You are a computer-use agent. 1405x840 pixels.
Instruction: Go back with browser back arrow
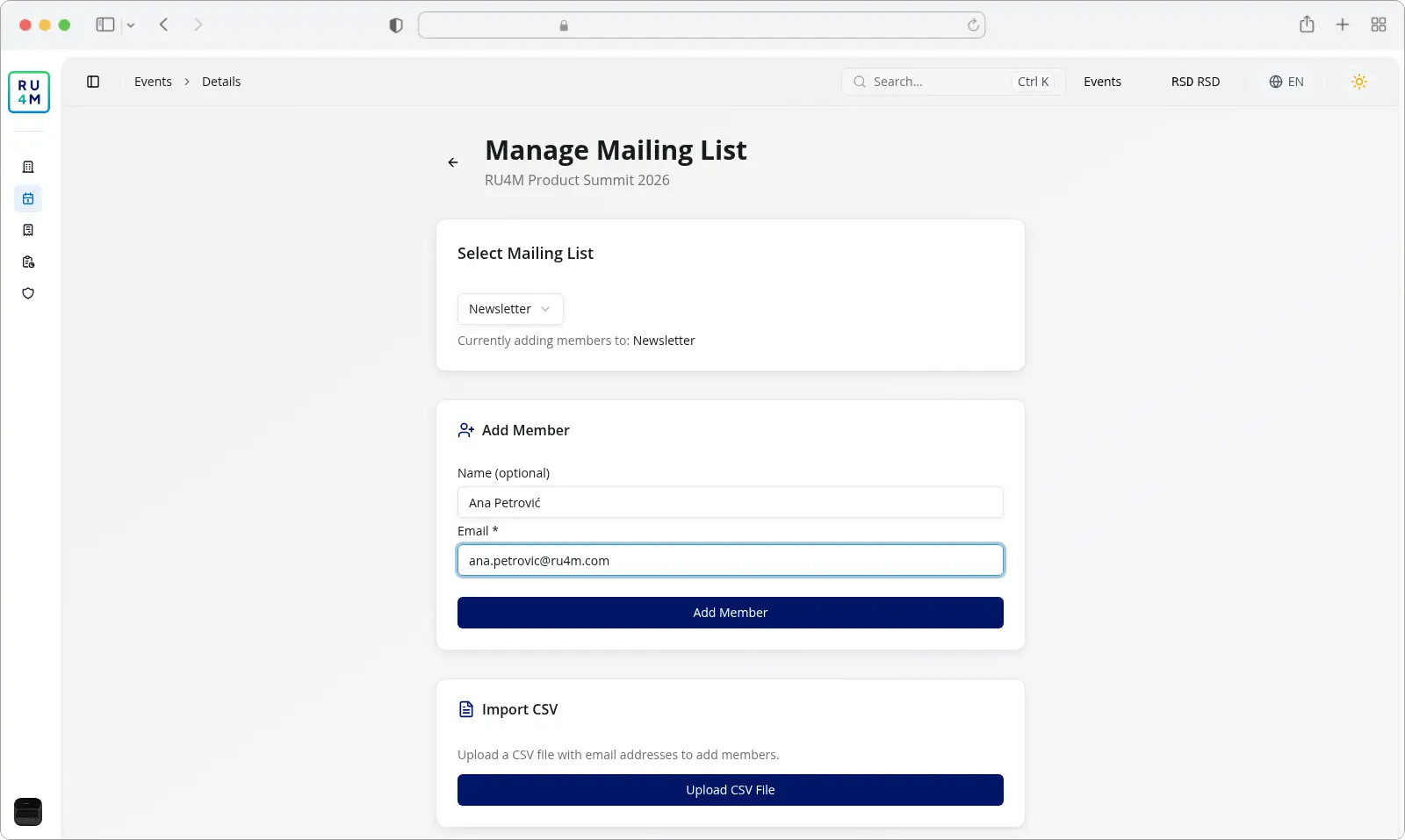click(164, 25)
